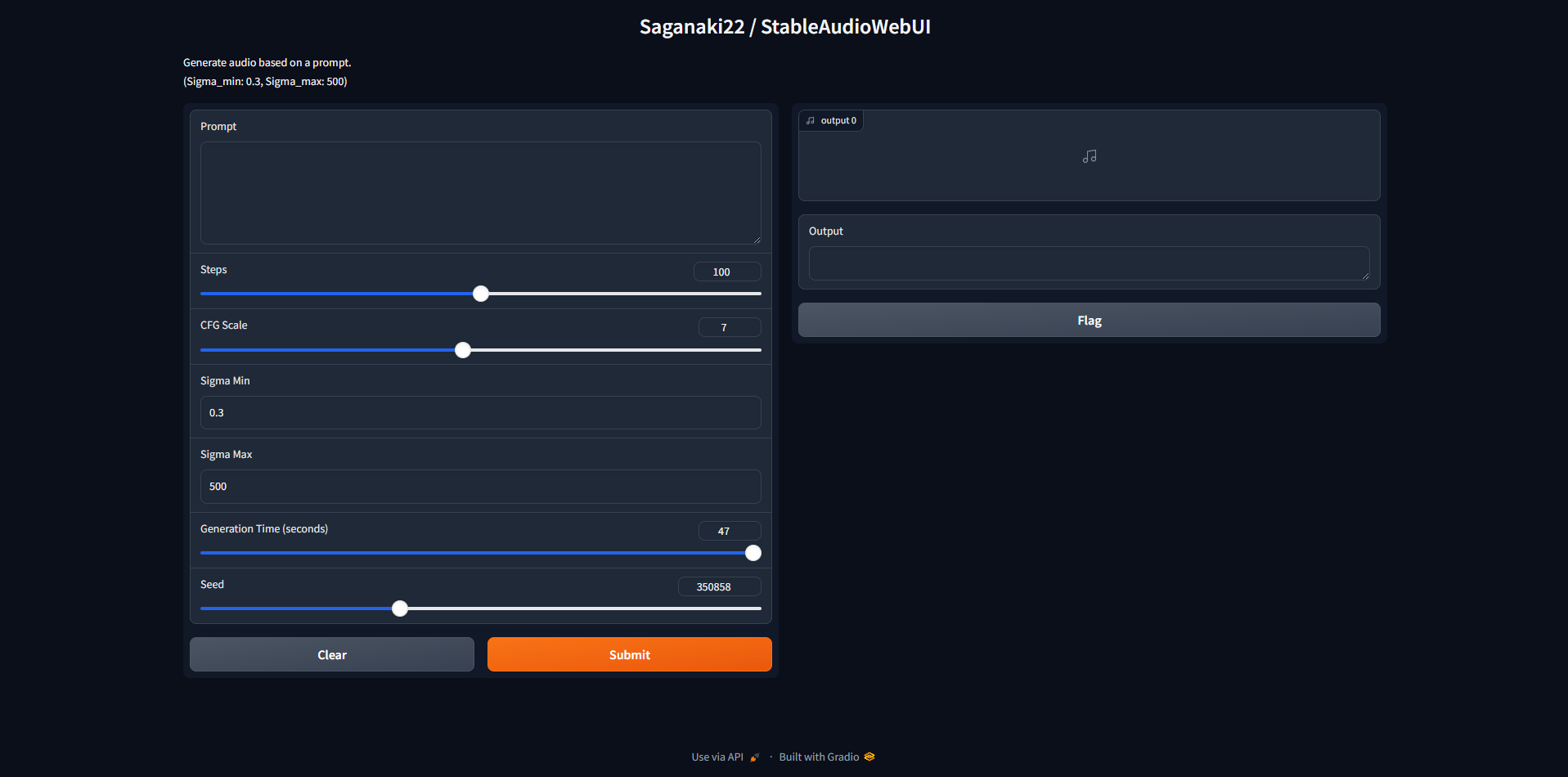The width and height of the screenshot is (1568, 777).
Task: Click the Sigma Min input field
Action: (480, 413)
